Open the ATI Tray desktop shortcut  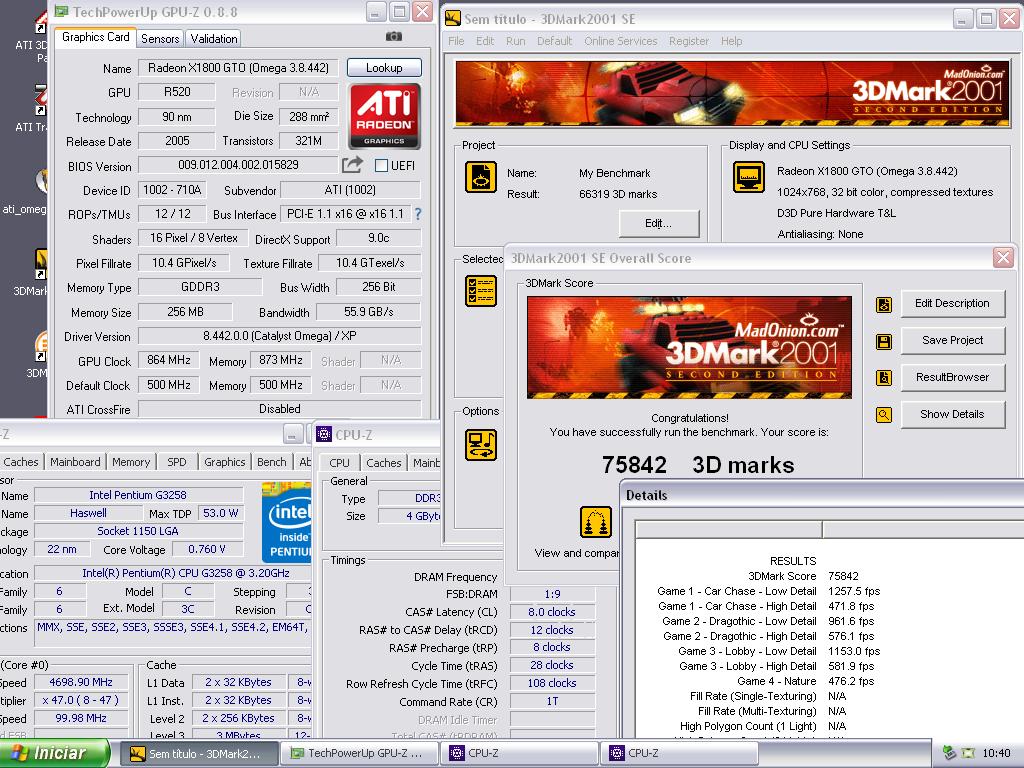tap(41, 99)
